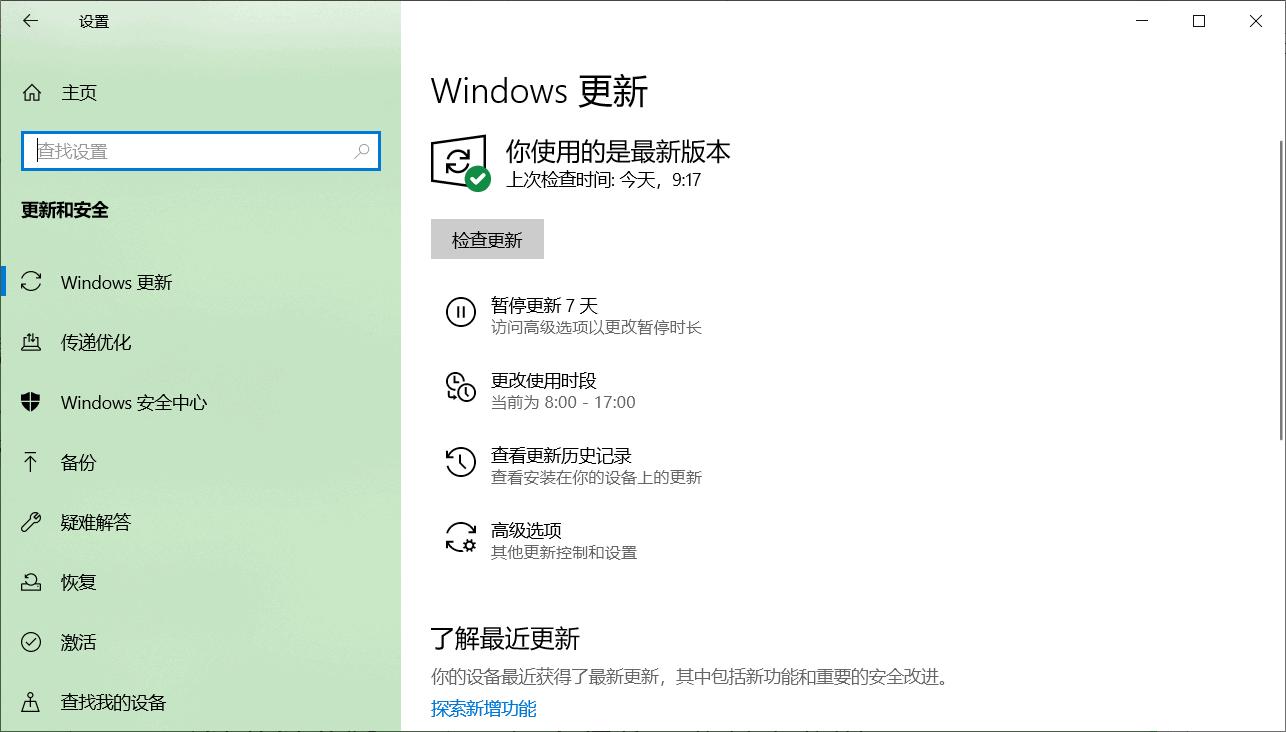Screen dimensions: 1286x732
Task: Click the back arrow
Action: click(29, 20)
